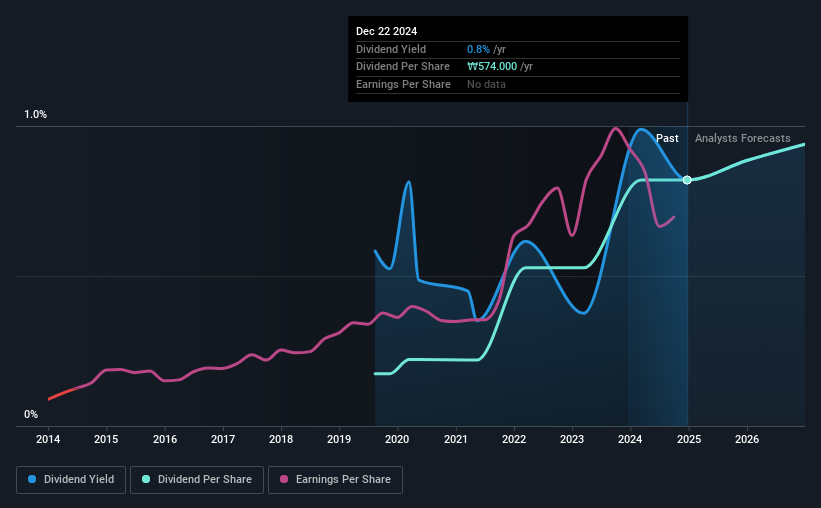Click the 2022 x-axis label
Screen dimensions: 821x508
point(514,439)
